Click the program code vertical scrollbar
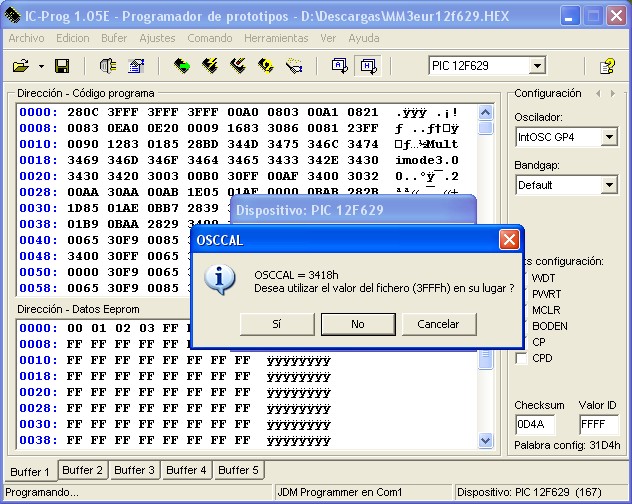This screenshot has height=504, width=632. [x=486, y=200]
